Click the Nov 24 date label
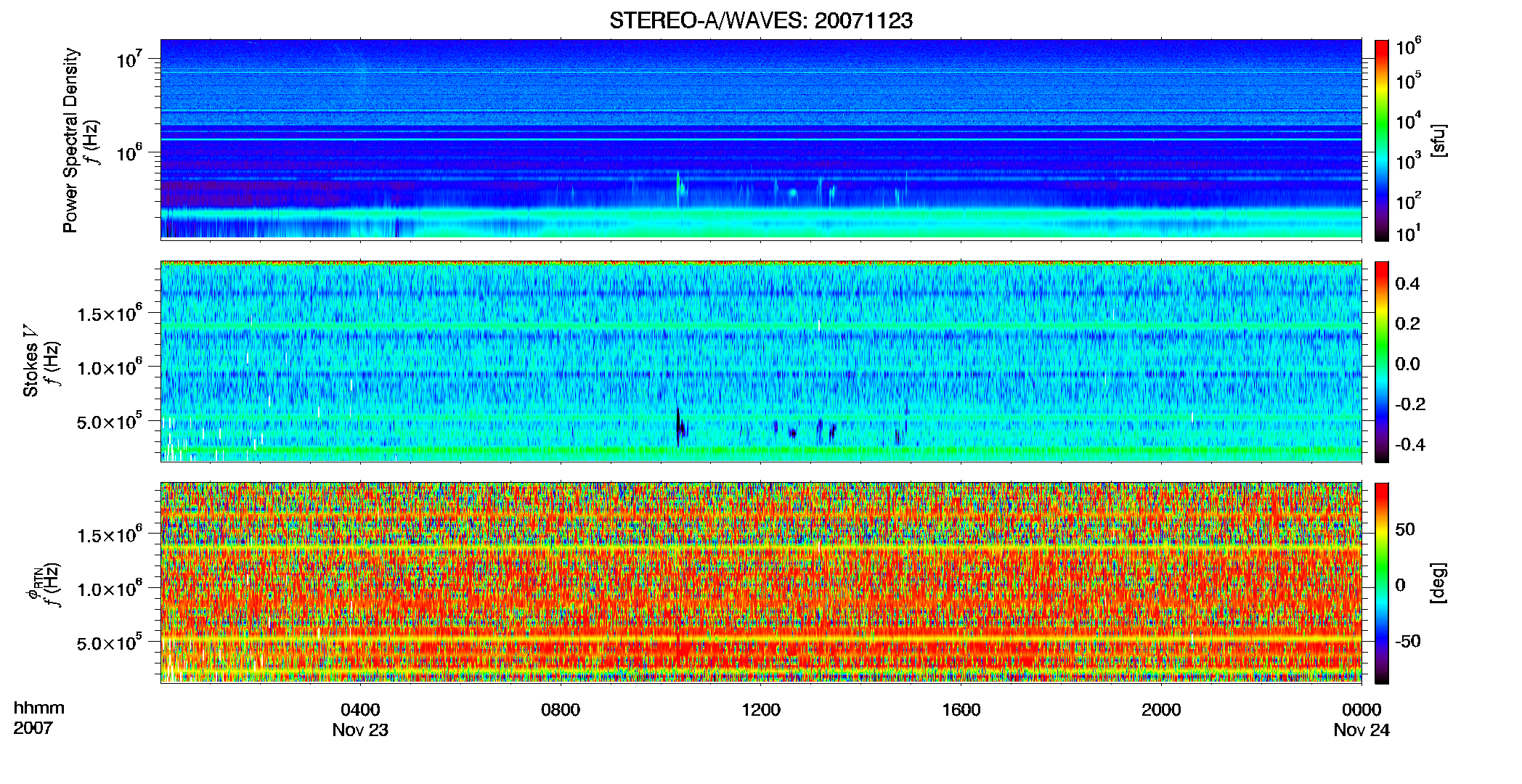Screen dimensions: 1522x784 point(1362,730)
